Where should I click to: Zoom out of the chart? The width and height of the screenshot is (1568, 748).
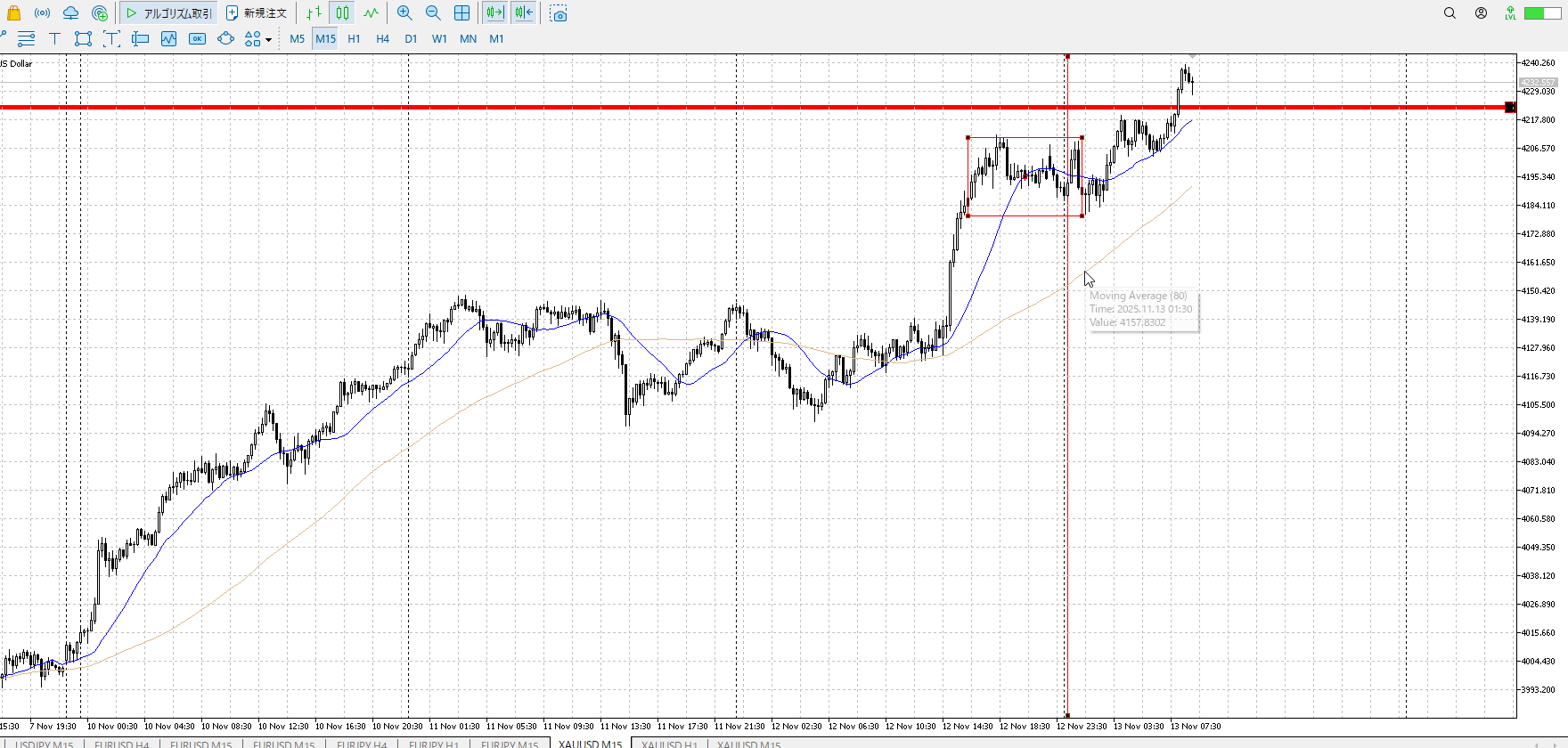433,13
